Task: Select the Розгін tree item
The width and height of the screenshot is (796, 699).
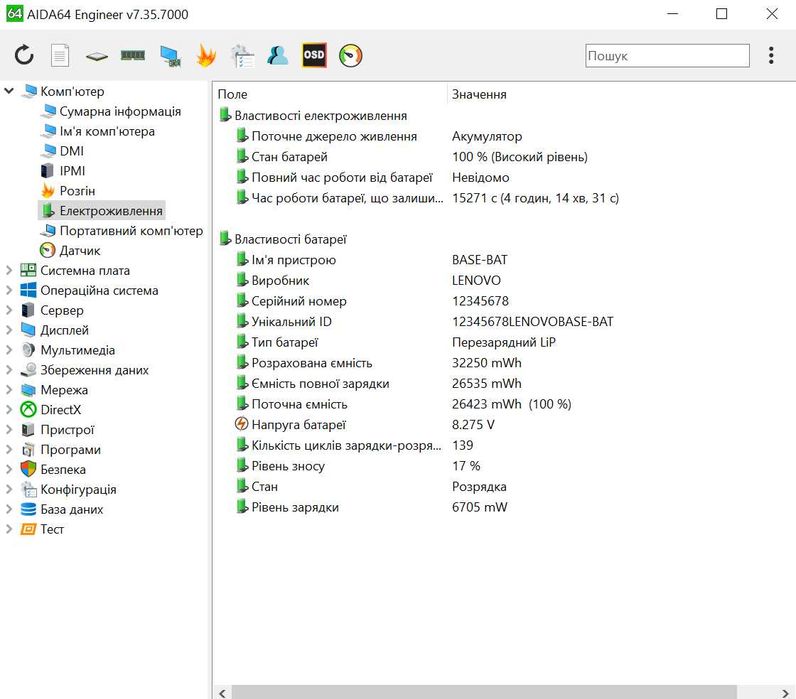Action: 77,190
